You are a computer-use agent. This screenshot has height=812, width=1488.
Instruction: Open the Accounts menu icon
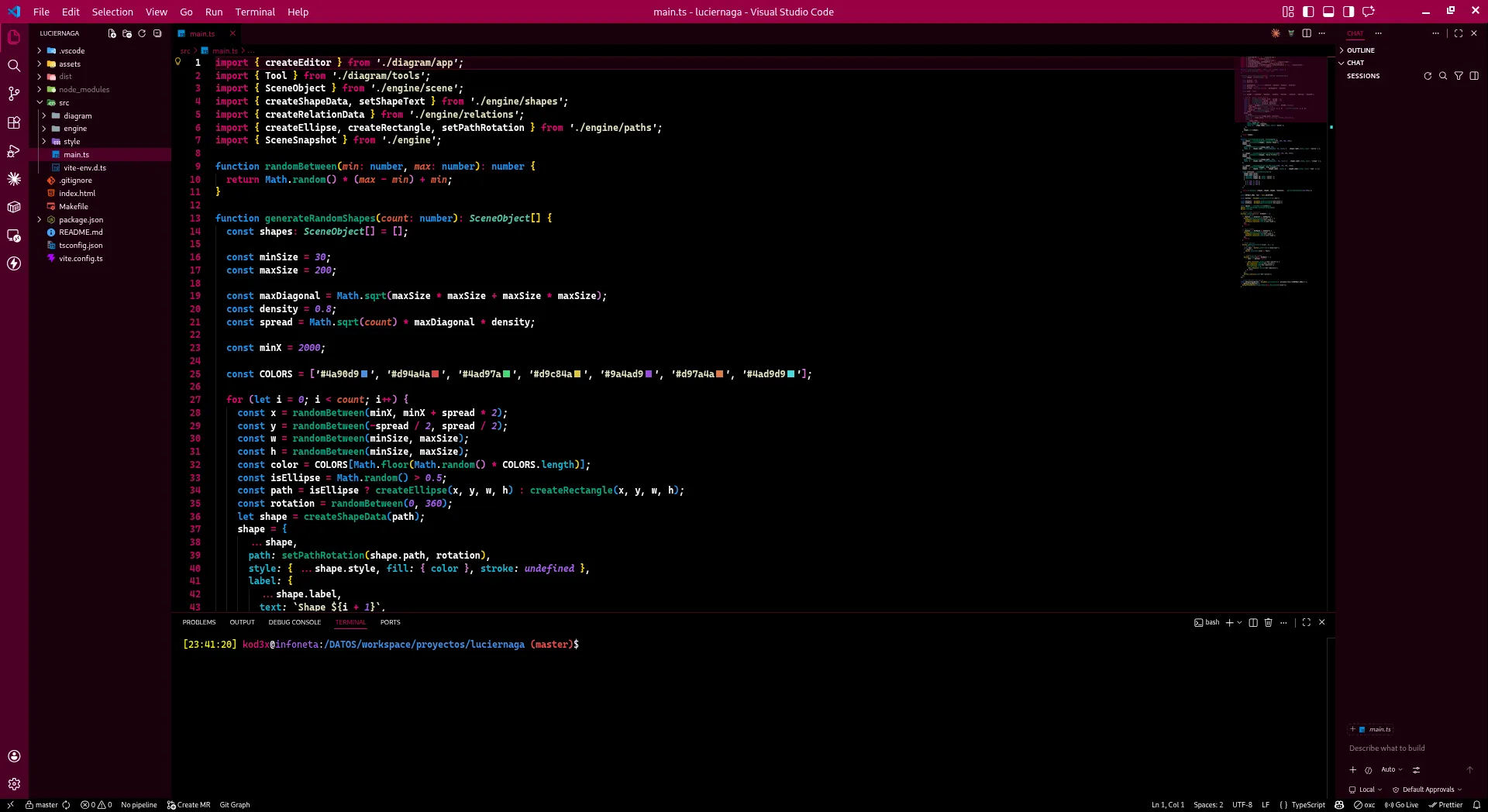(x=14, y=756)
